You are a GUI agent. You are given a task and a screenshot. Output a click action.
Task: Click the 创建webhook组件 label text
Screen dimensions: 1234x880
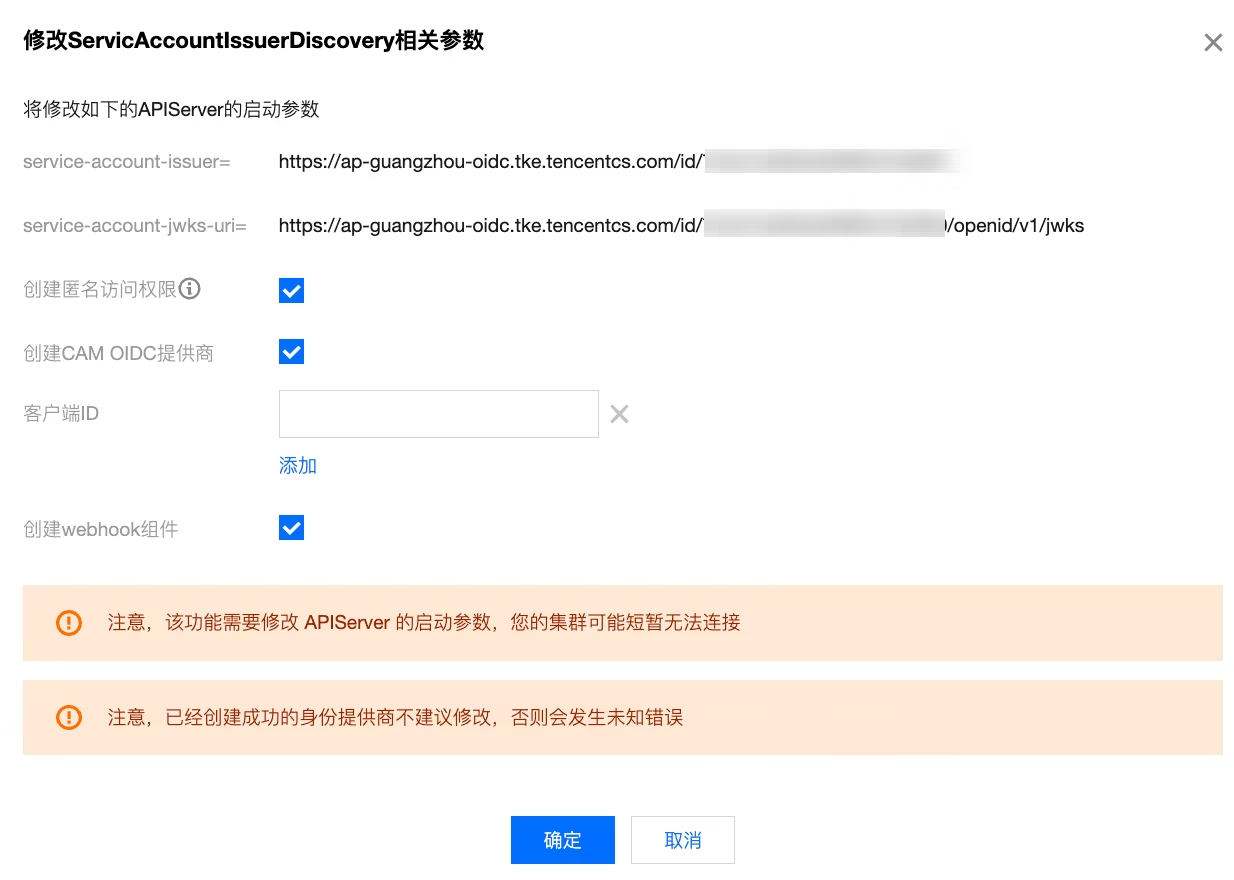tap(101, 529)
